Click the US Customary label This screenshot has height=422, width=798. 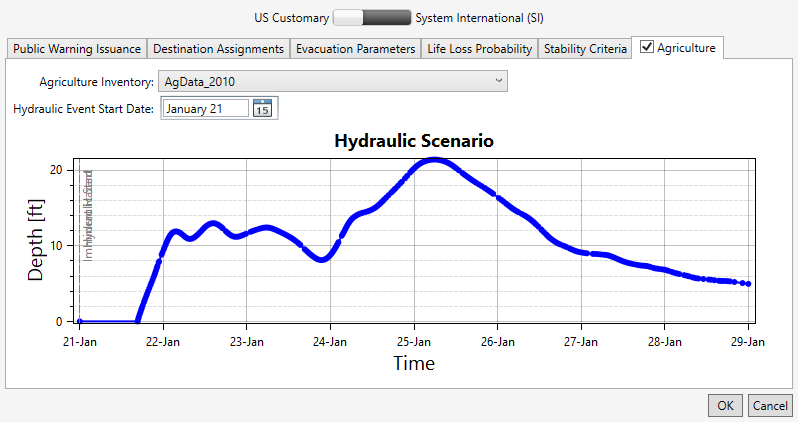[x=290, y=17]
